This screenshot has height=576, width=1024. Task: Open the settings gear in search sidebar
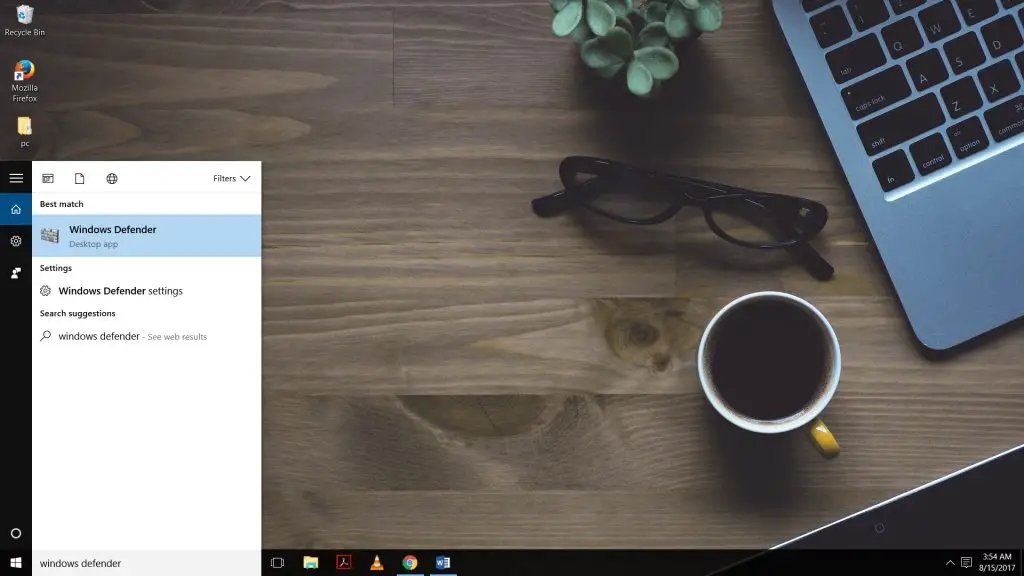16,241
